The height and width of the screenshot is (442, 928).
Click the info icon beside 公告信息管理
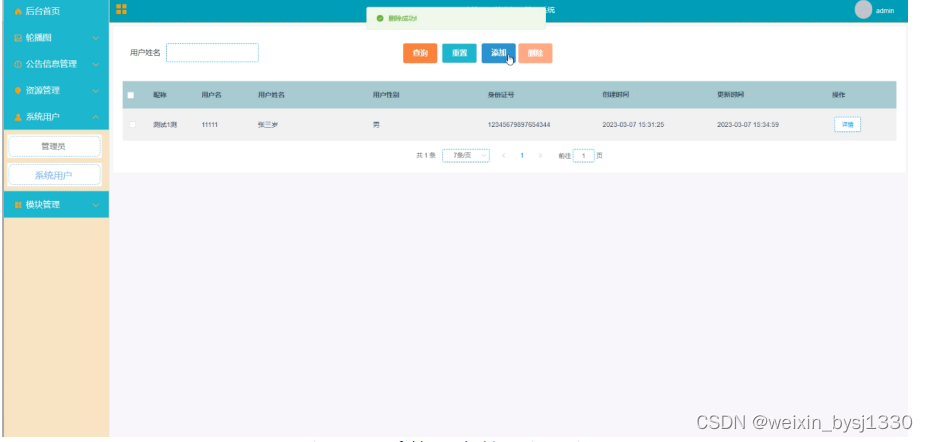18,64
